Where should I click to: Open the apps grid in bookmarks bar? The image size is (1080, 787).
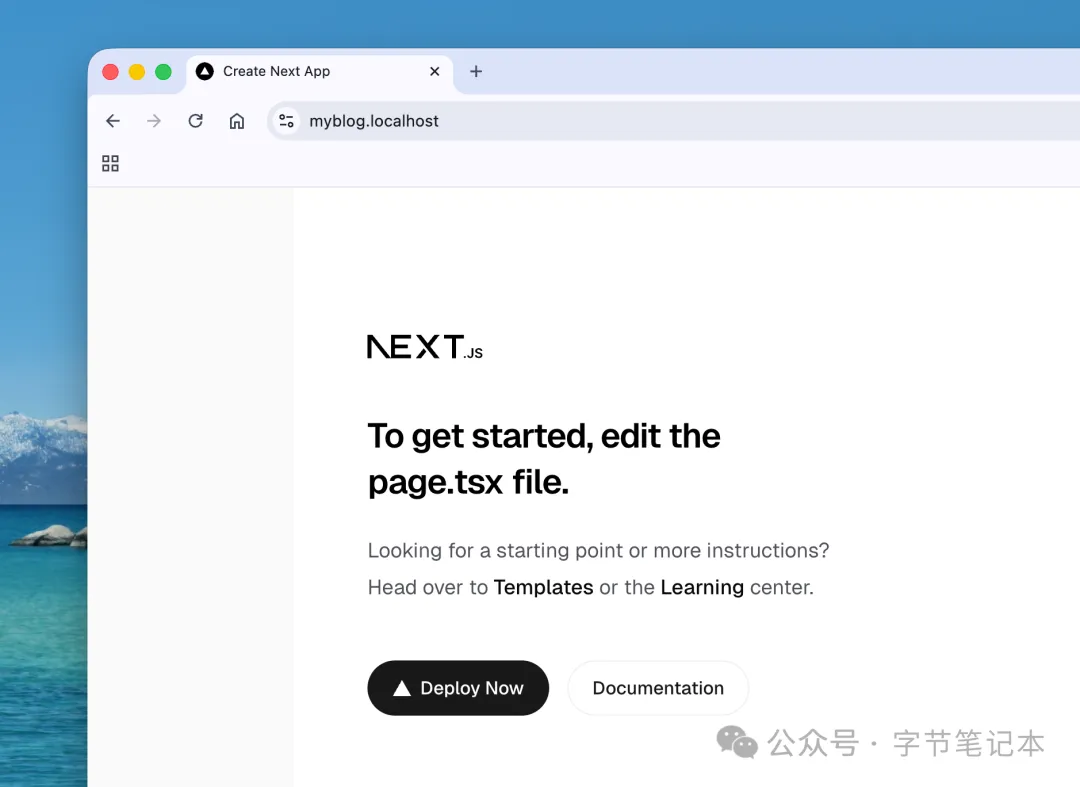(x=111, y=164)
